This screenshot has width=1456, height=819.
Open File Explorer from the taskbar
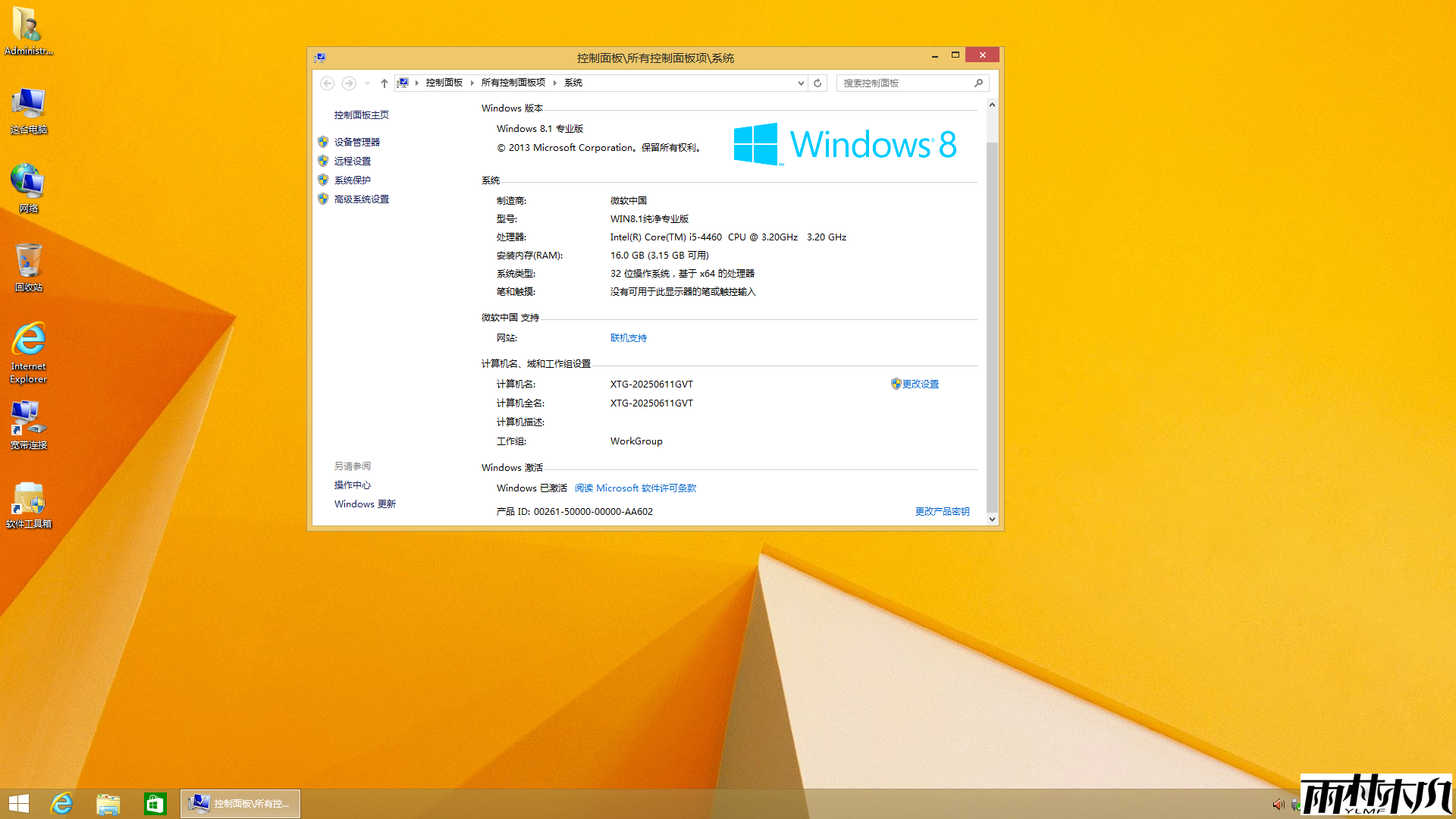pos(108,804)
